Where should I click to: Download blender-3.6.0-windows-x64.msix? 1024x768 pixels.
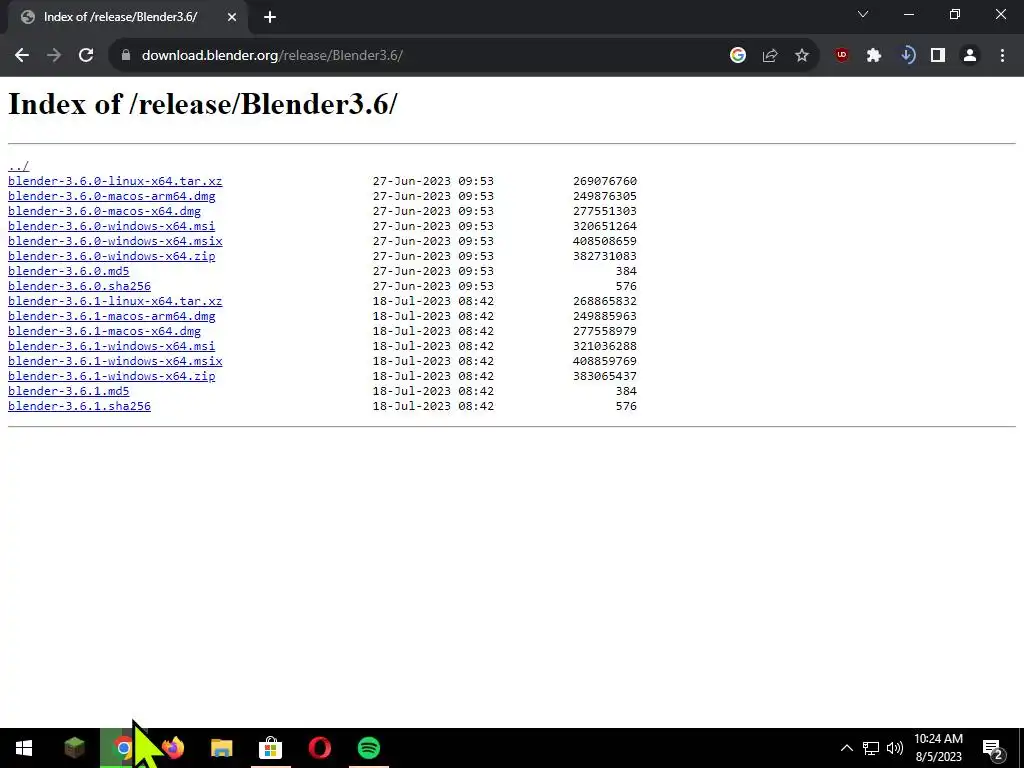(x=115, y=241)
